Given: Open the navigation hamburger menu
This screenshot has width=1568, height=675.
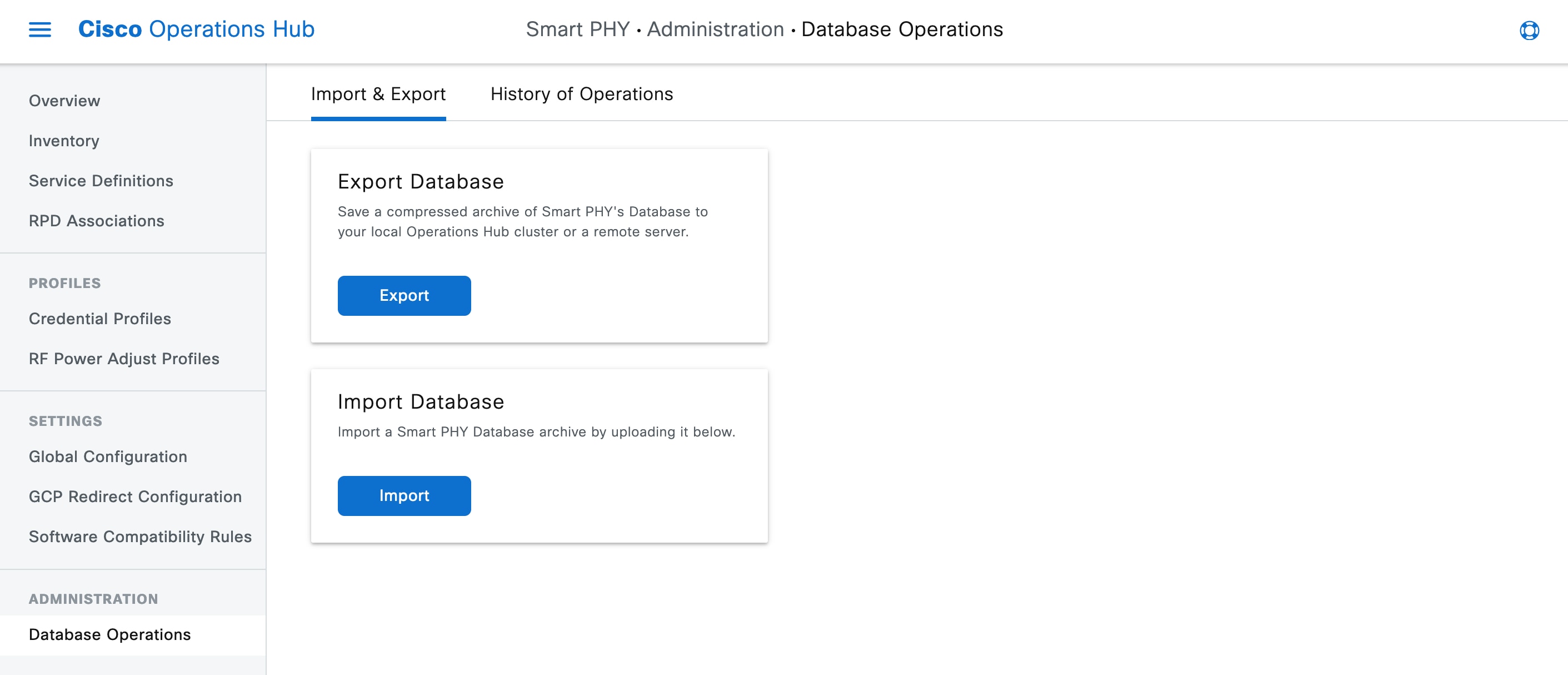Looking at the screenshot, I should [40, 29].
